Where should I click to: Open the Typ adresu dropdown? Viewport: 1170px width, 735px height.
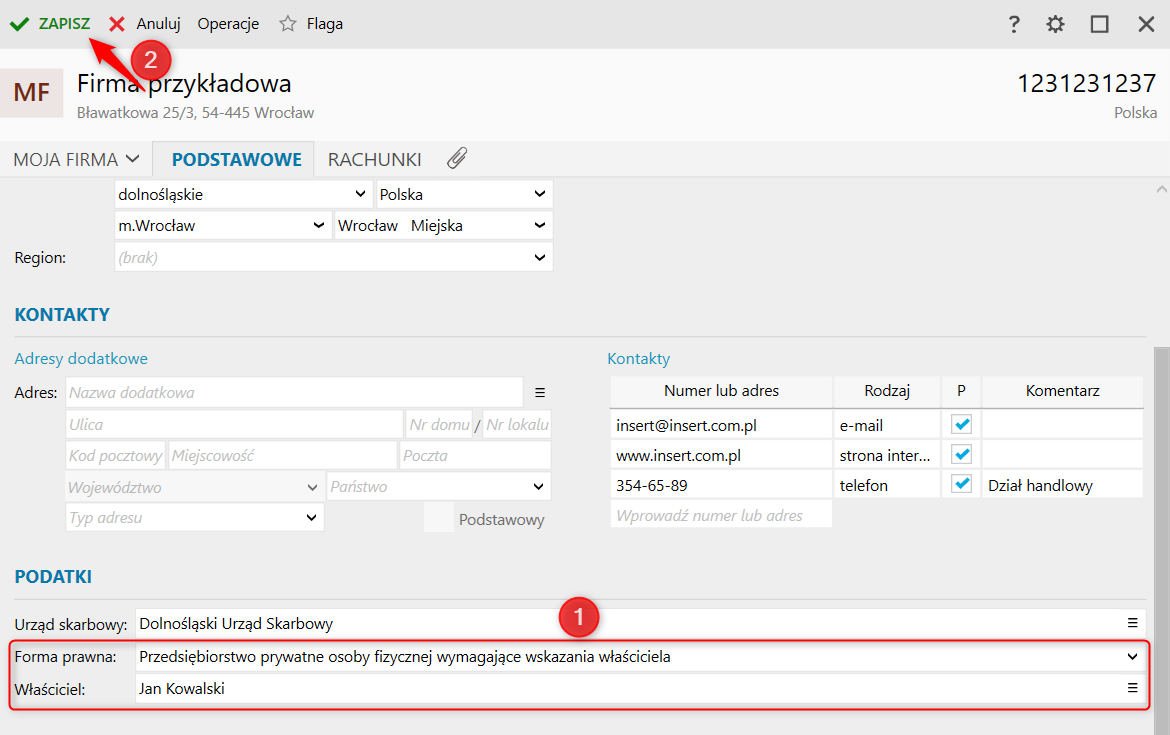194,518
